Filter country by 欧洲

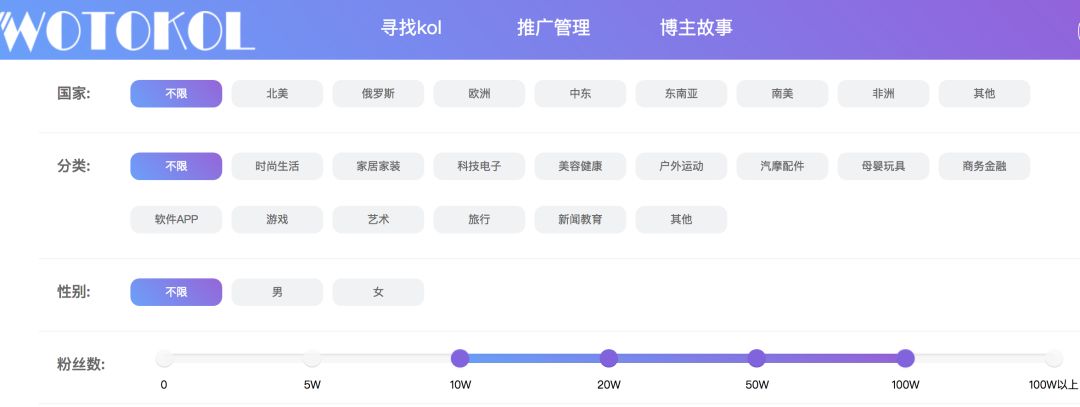tap(479, 94)
